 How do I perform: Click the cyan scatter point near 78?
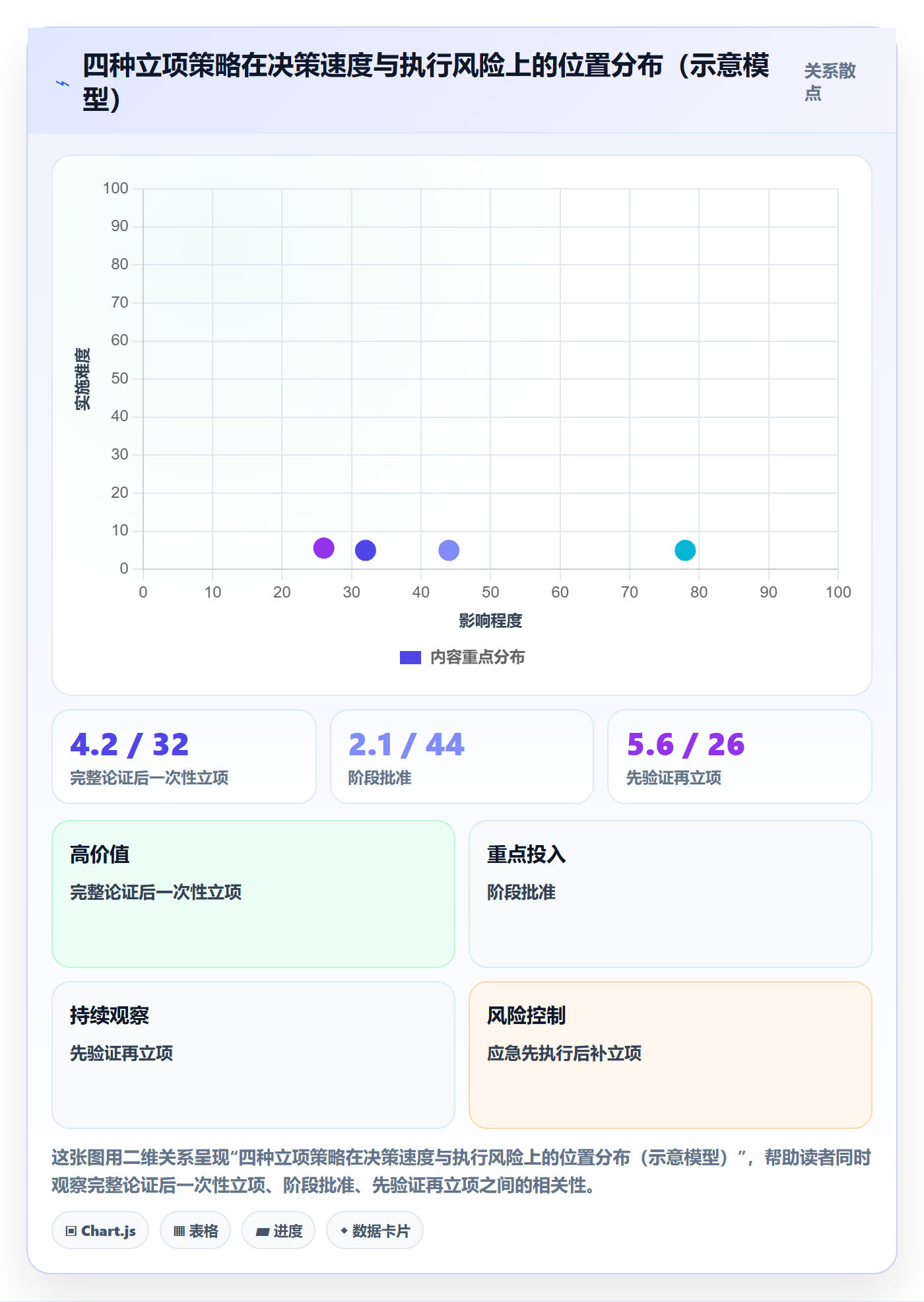click(x=685, y=550)
